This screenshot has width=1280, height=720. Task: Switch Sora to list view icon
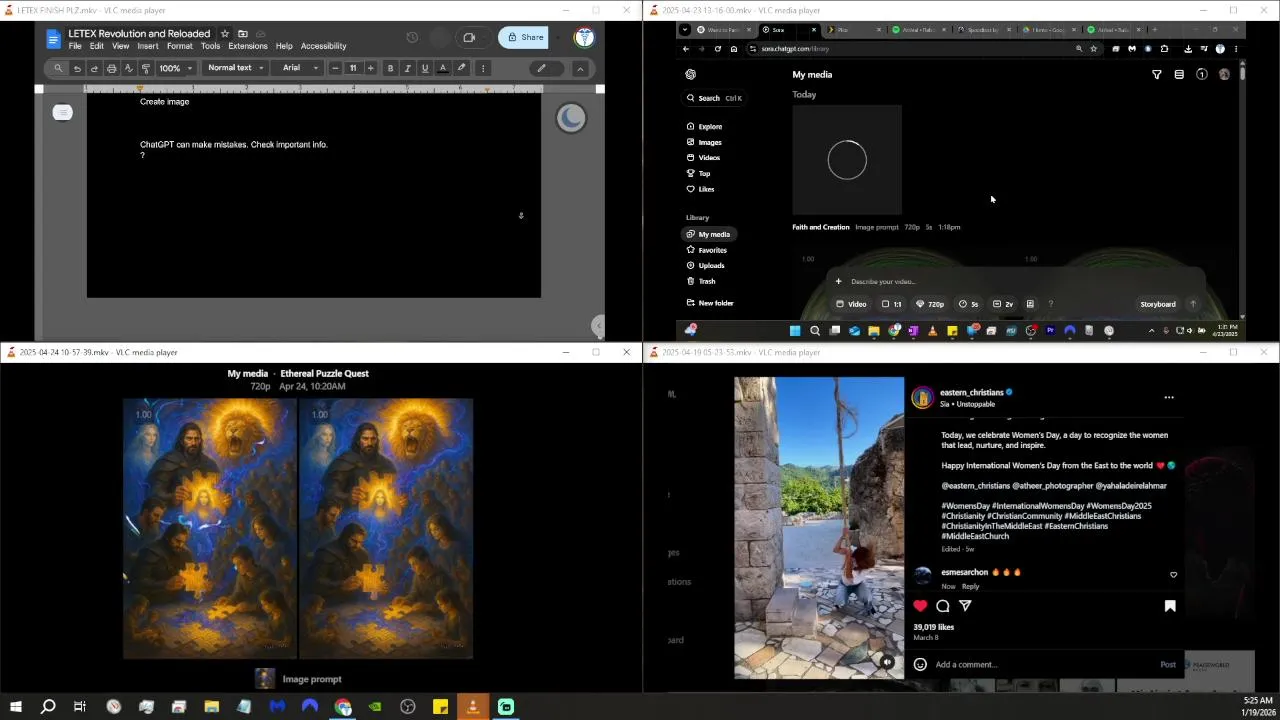click(x=1179, y=75)
